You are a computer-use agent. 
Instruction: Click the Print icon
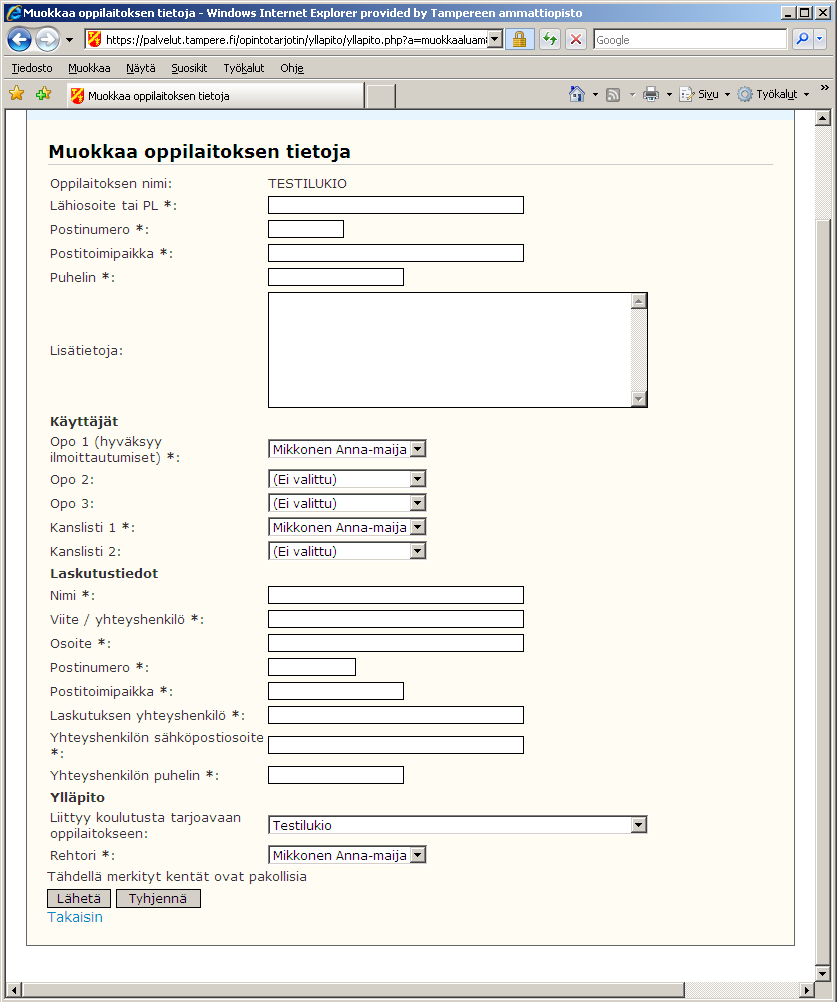click(x=650, y=95)
